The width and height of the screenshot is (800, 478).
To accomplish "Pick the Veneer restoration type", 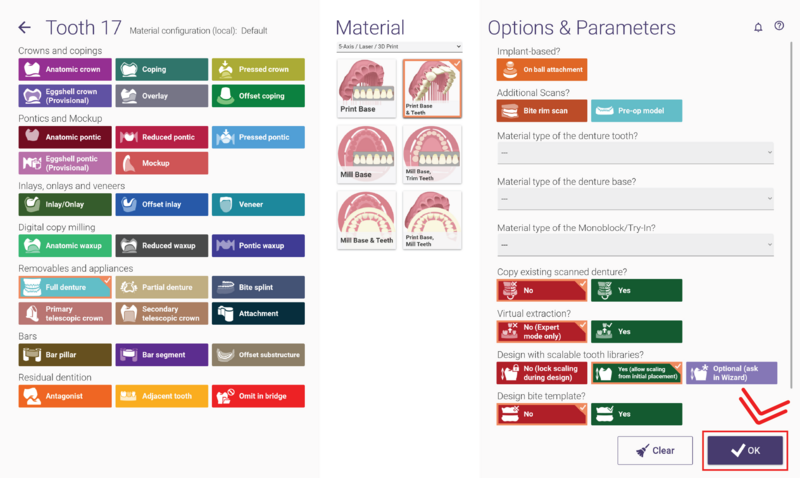I will click(258, 204).
